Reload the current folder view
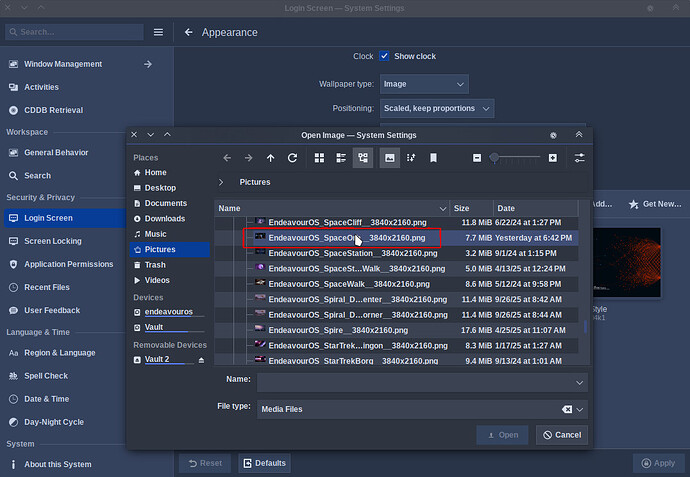 point(292,158)
